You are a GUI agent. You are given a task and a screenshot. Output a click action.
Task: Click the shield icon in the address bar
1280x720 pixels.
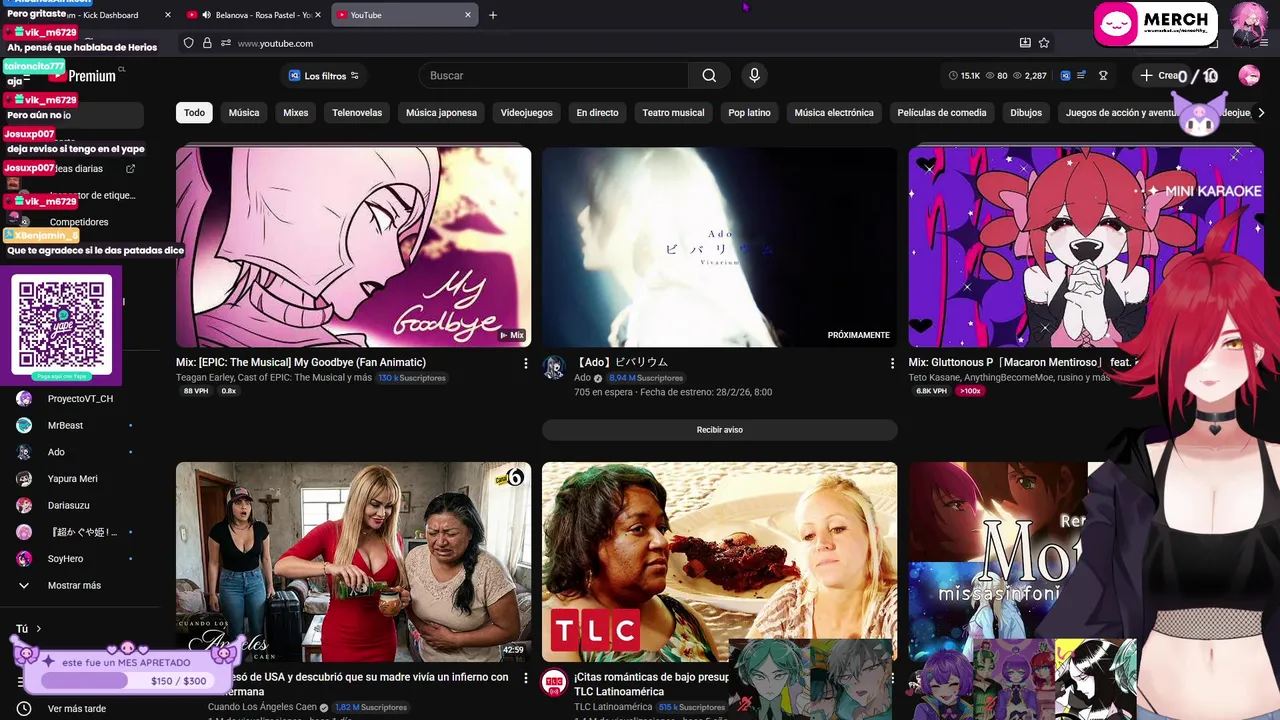click(x=188, y=43)
